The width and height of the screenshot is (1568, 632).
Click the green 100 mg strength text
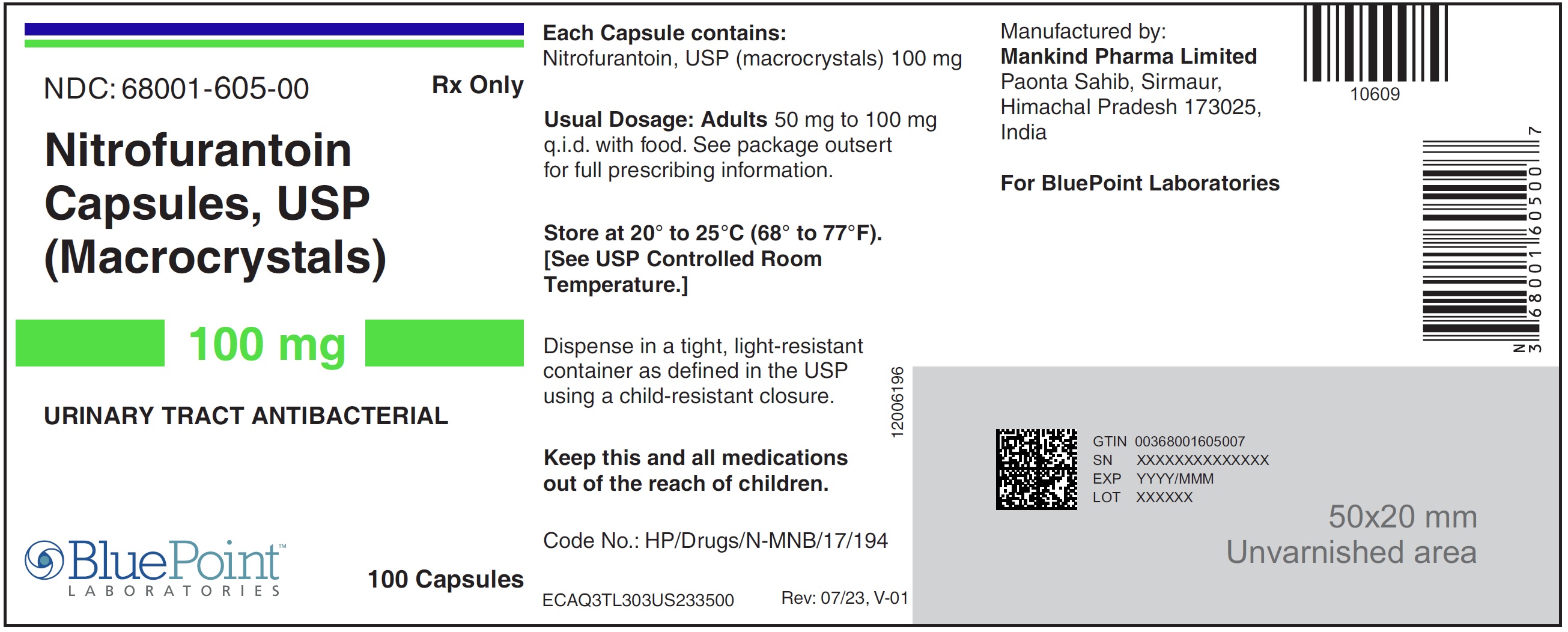267,345
